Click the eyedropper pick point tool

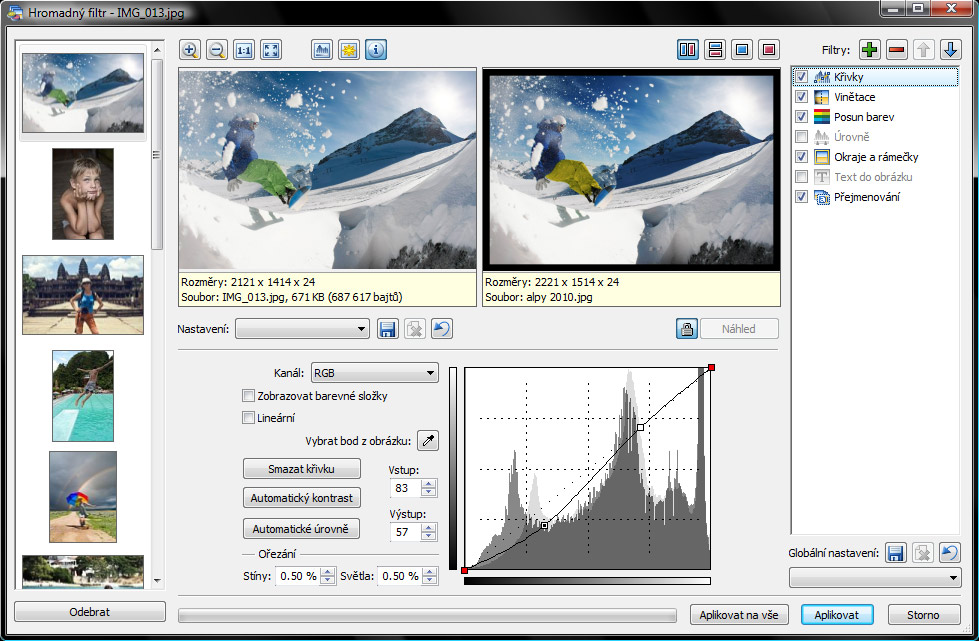pyautogui.click(x=428, y=441)
